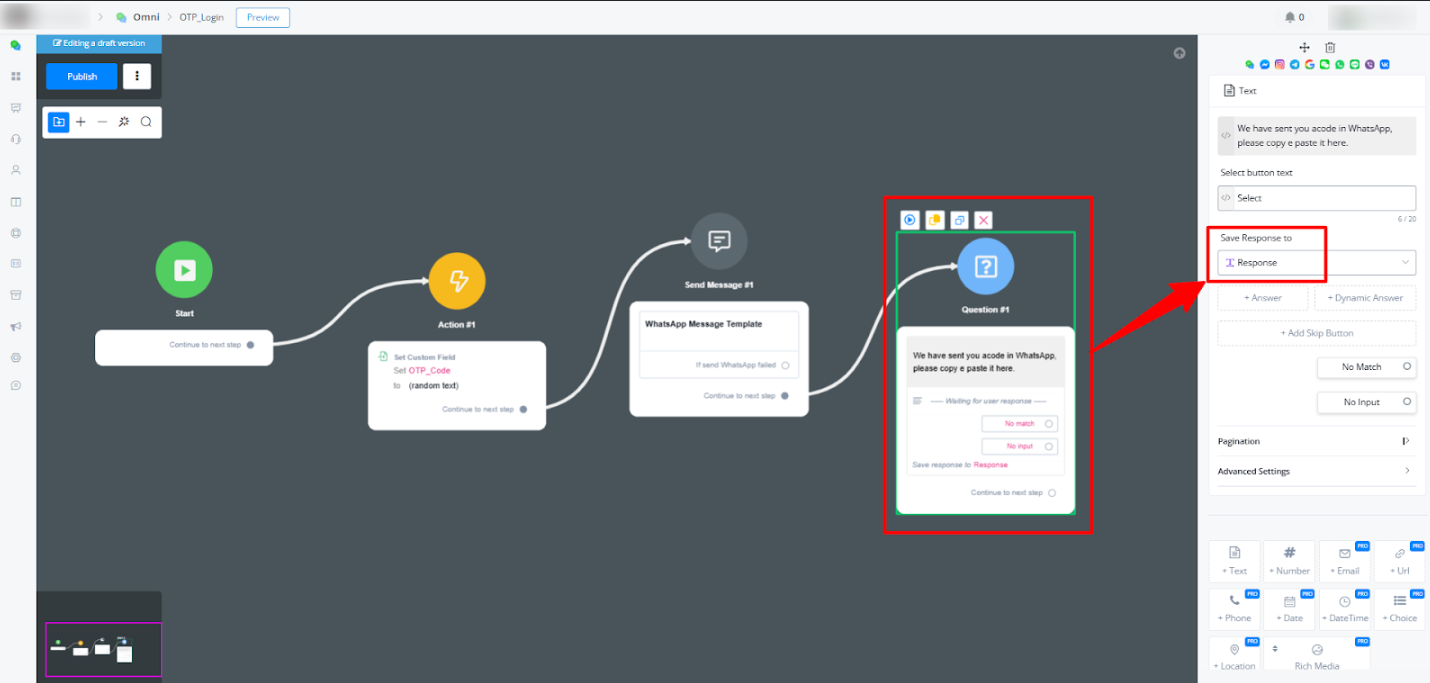Screen dimensions: 1430x683
Task: Select the No Match connector radio
Action: click(x=1407, y=367)
